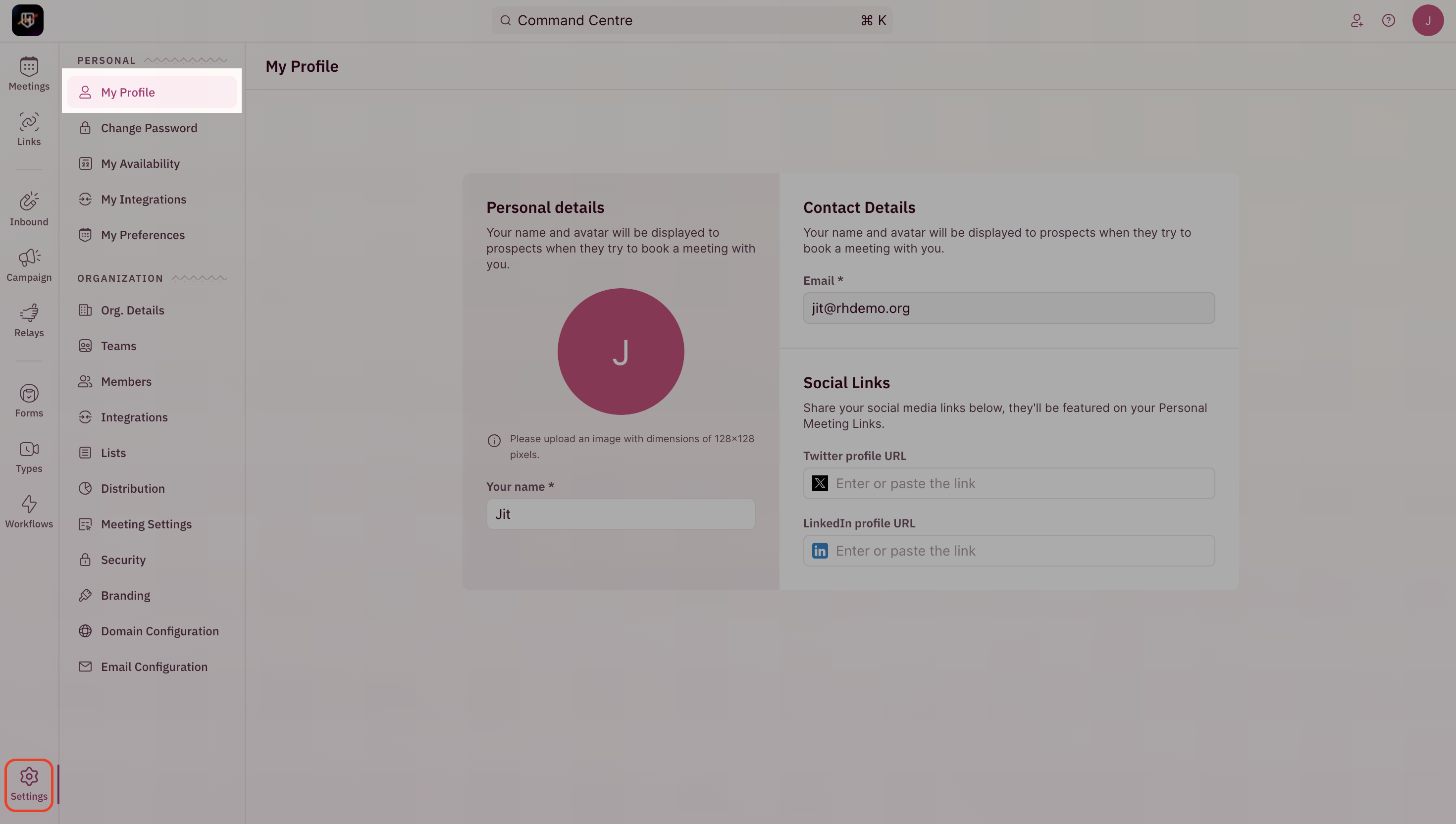Open Email Configuration page

coord(152,667)
